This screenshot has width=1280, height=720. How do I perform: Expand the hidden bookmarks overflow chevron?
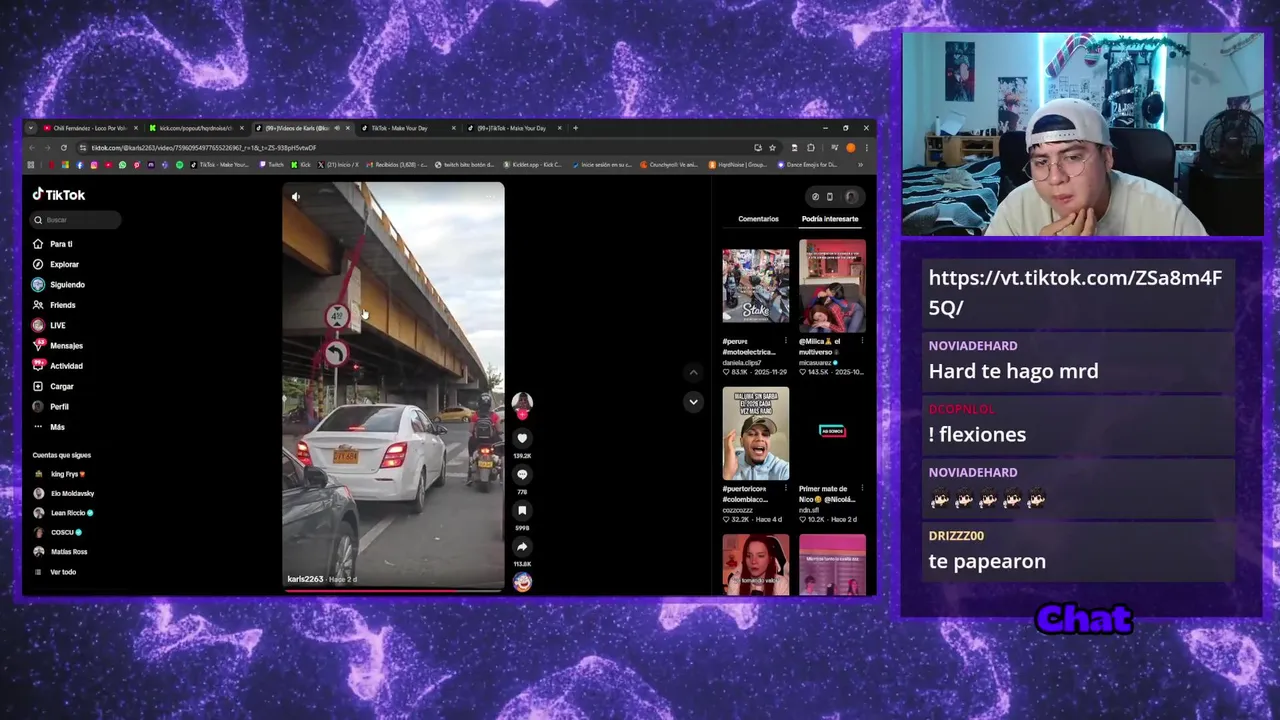pyautogui.click(x=861, y=165)
